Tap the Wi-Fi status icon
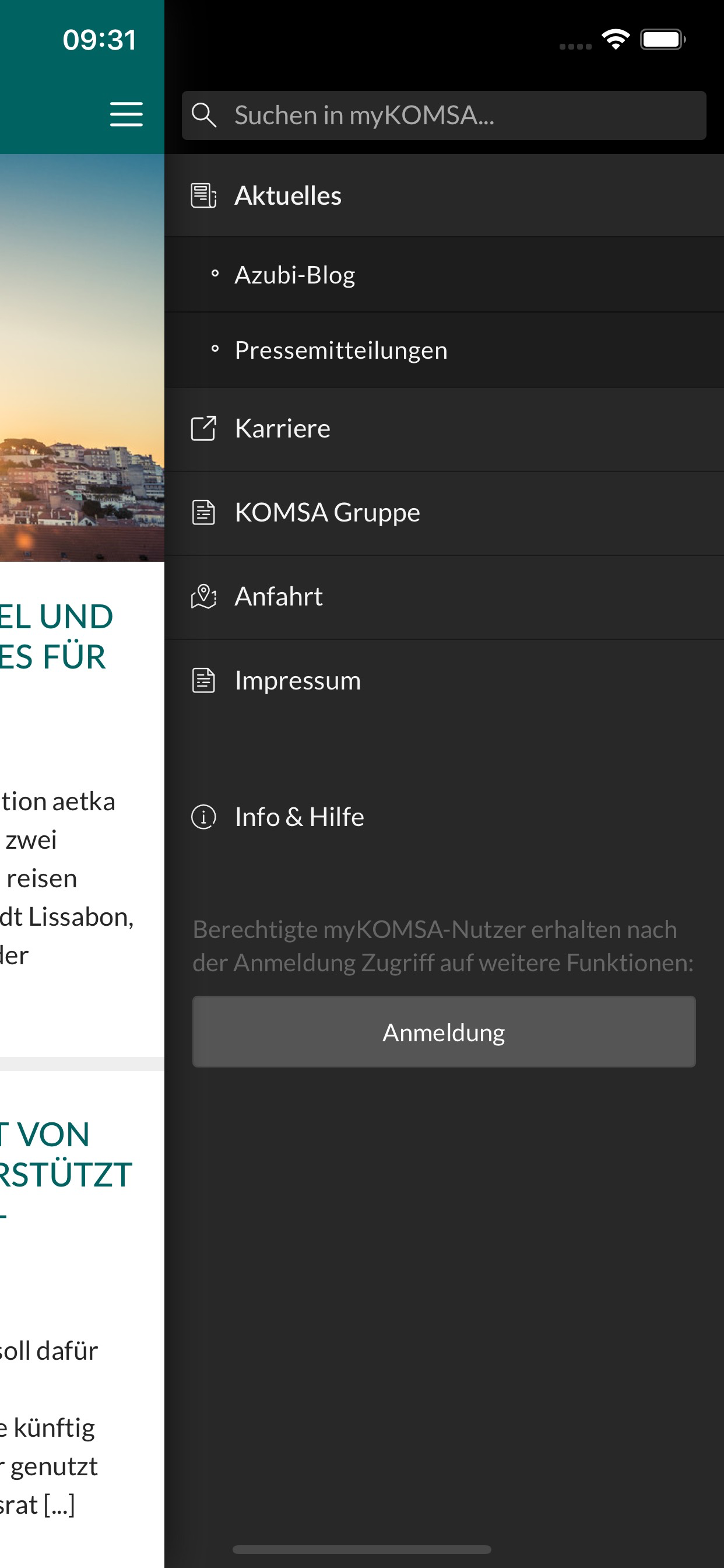Image resolution: width=724 pixels, height=1568 pixels. point(615,40)
